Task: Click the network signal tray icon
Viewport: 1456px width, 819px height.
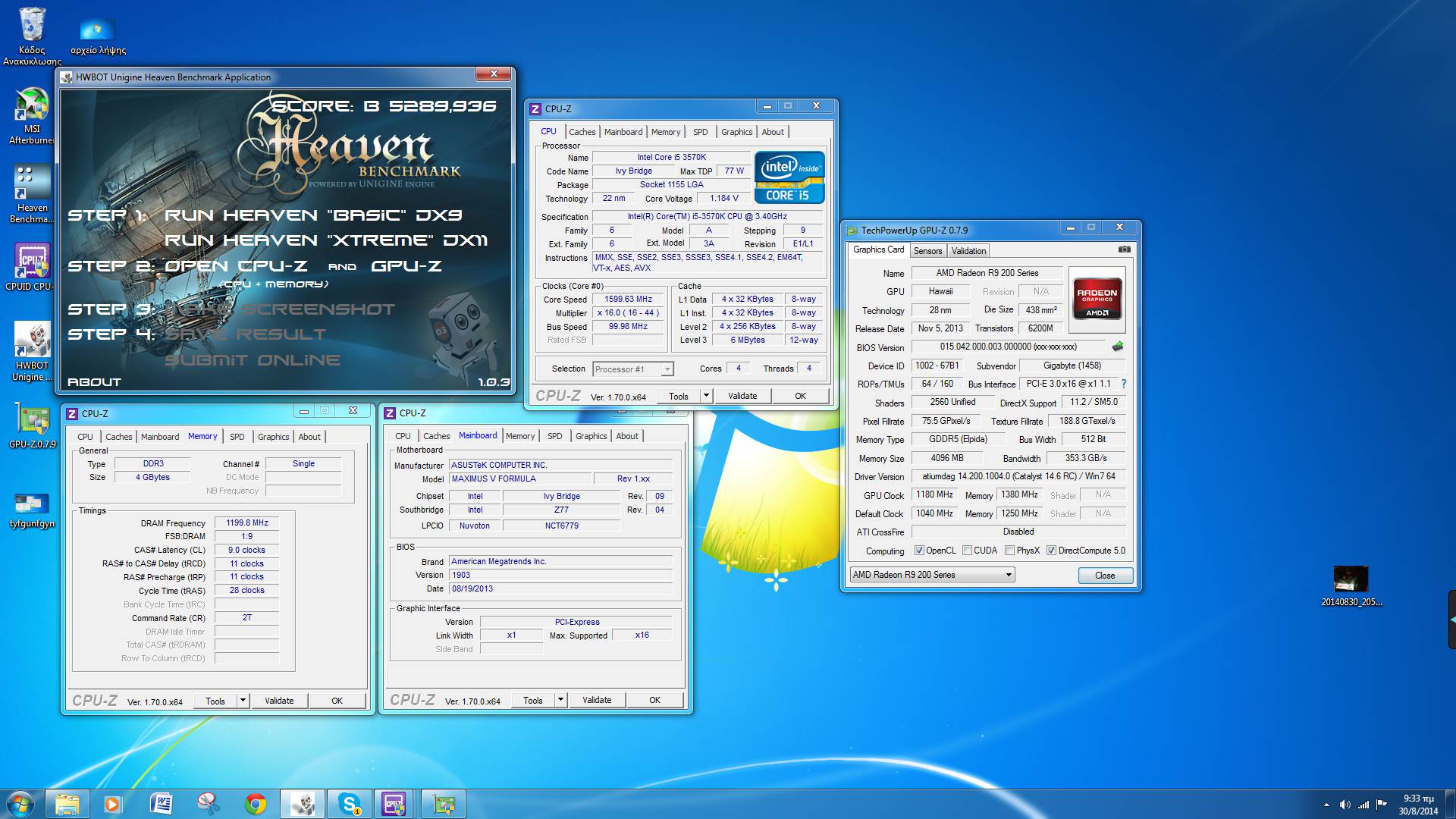Action: coord(1363,805)
